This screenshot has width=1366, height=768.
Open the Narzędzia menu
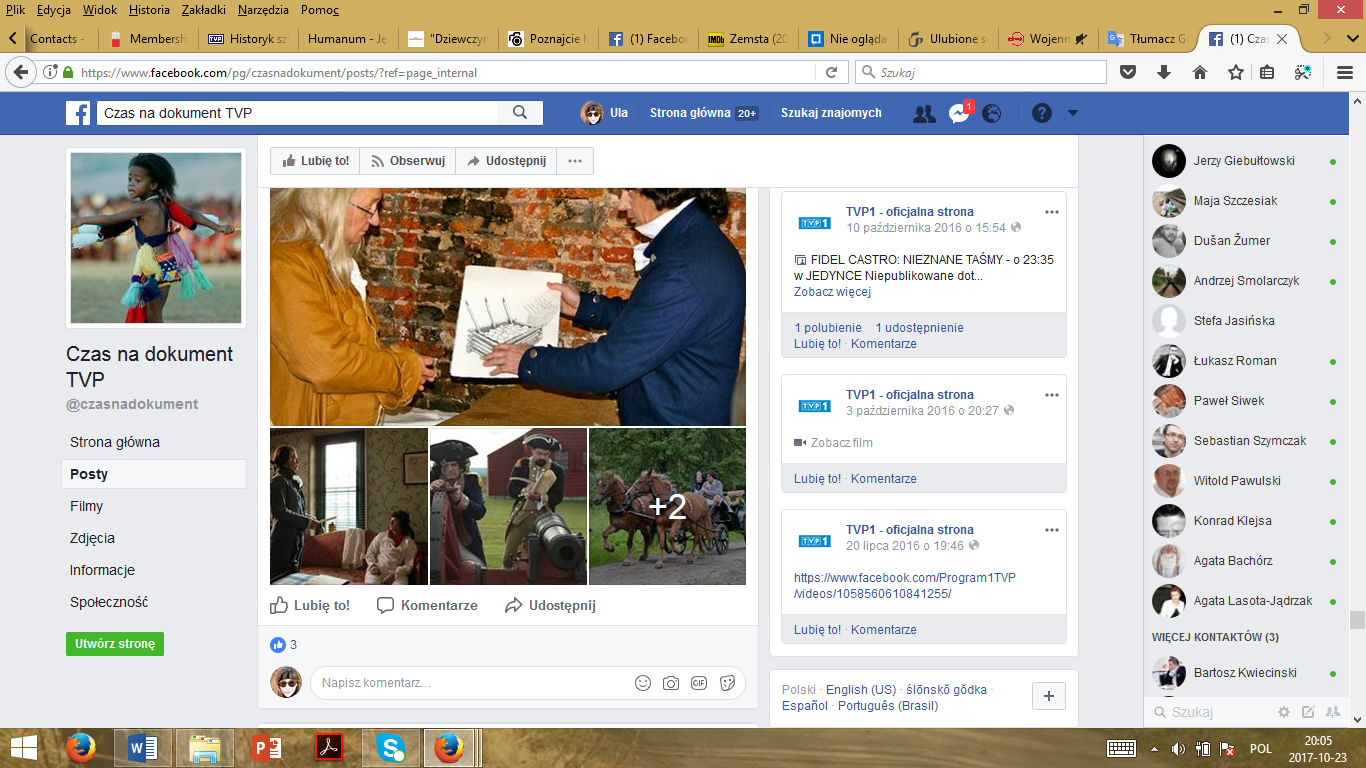point(261,10)
